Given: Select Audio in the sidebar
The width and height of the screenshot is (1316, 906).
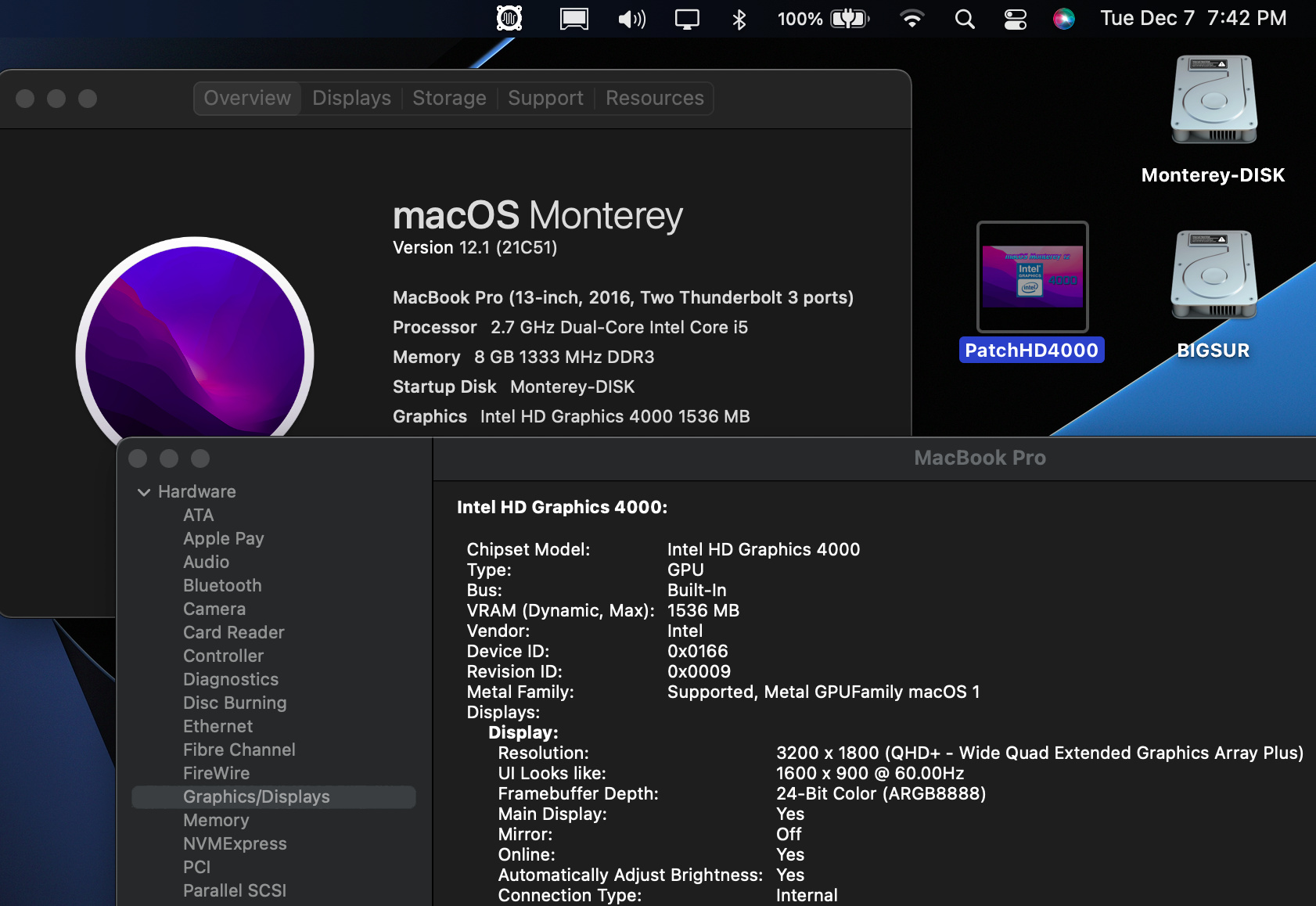Looking at the screenshot, I should tap(207, 562).
